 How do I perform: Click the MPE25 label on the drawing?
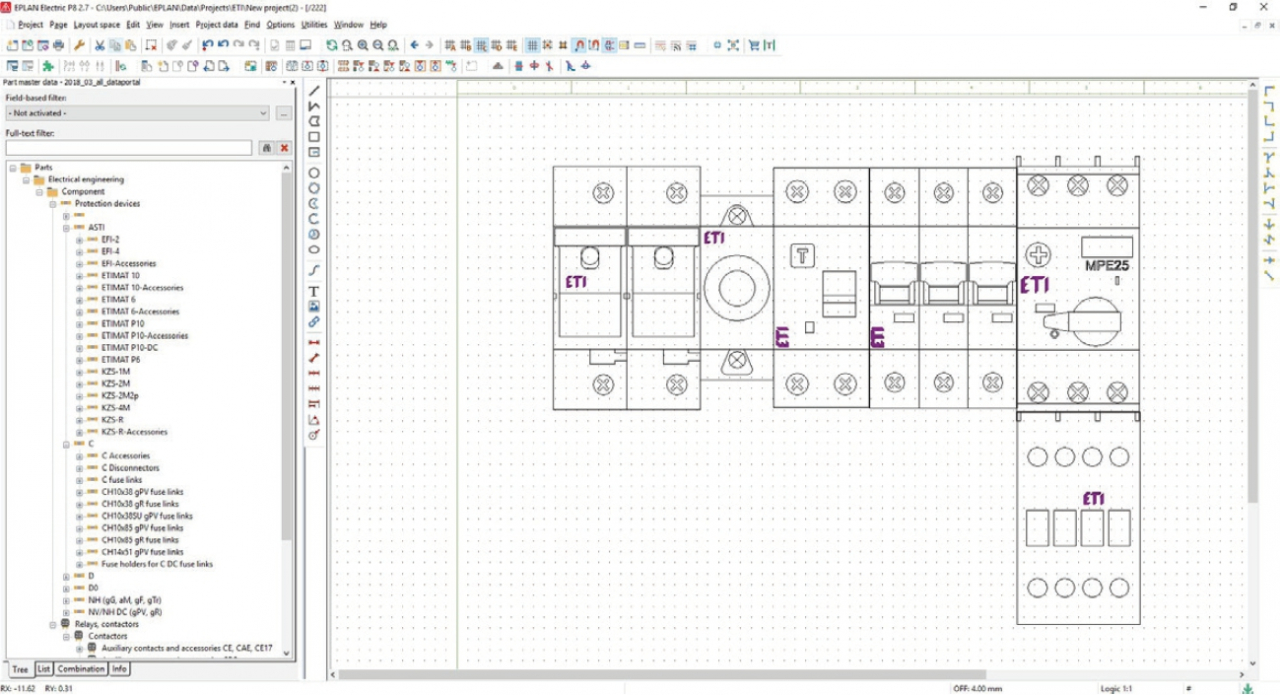pyautogui.click(x=1107, y=266)
